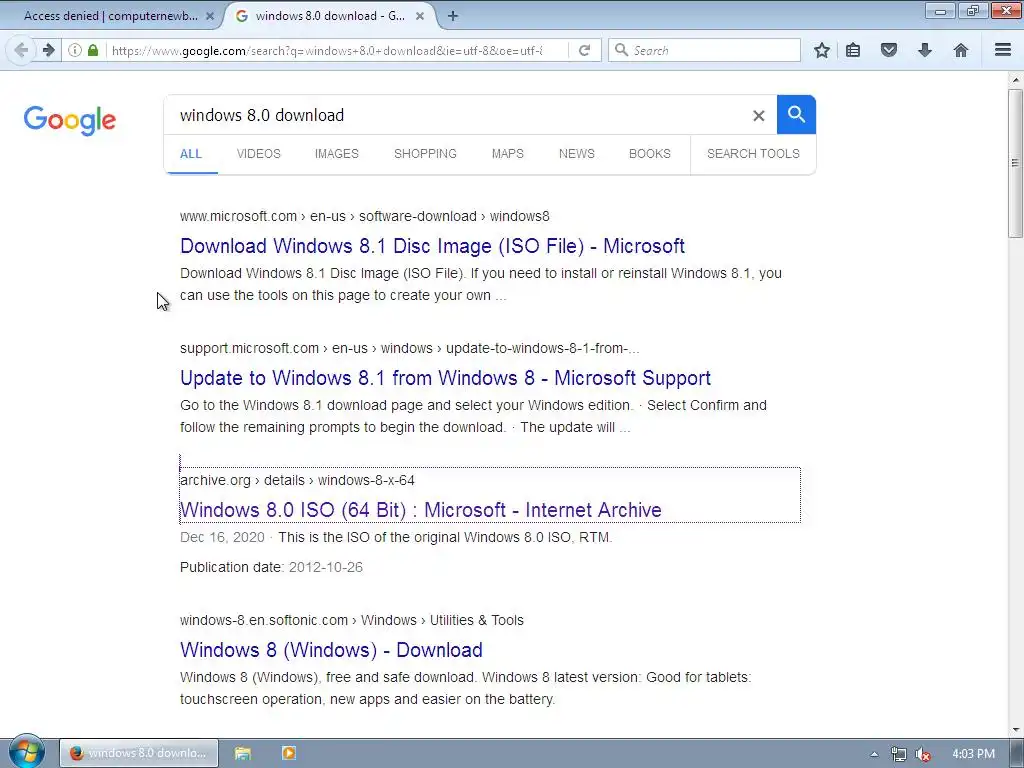The image size is (1024, 768).
Task: Open Windows 8 (Windows) - Download link
Action: 331,650
